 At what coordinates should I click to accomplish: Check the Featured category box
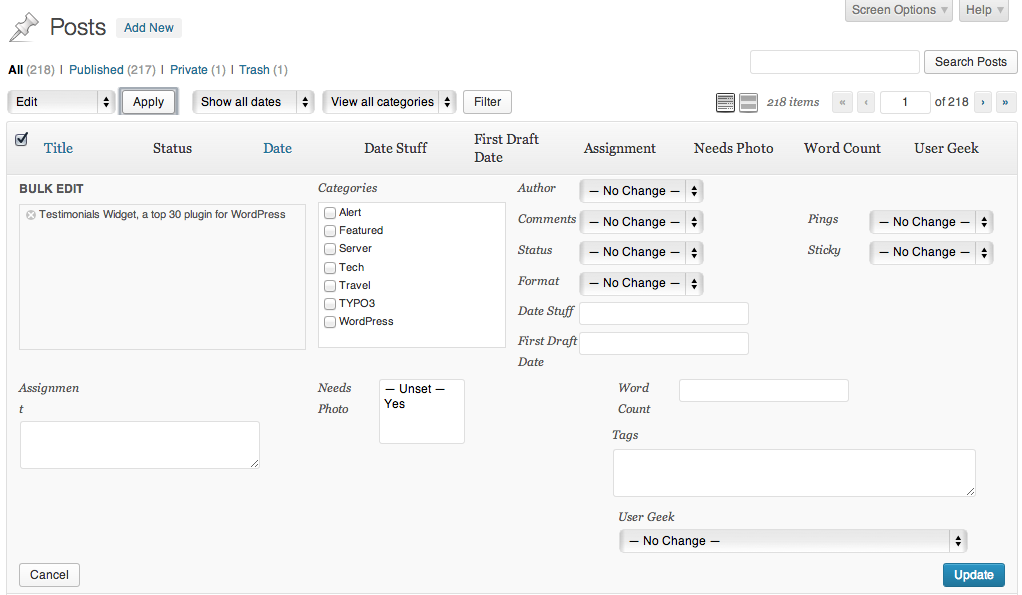[330, 231]
